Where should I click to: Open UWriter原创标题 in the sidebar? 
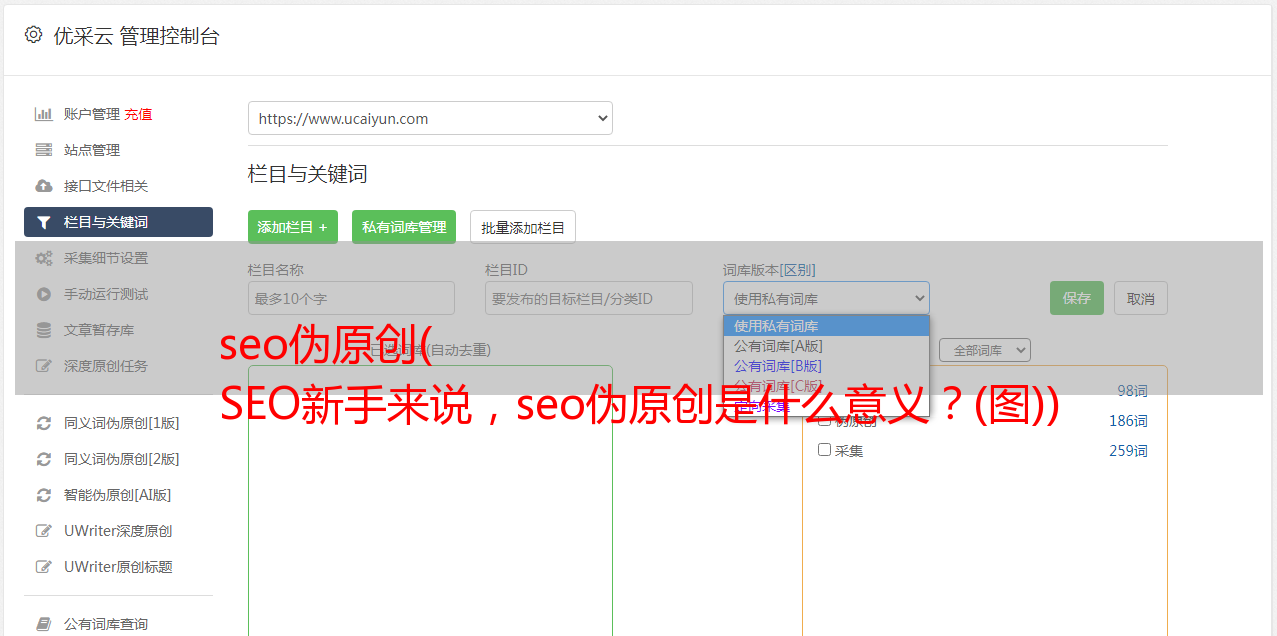coord(118,567)
